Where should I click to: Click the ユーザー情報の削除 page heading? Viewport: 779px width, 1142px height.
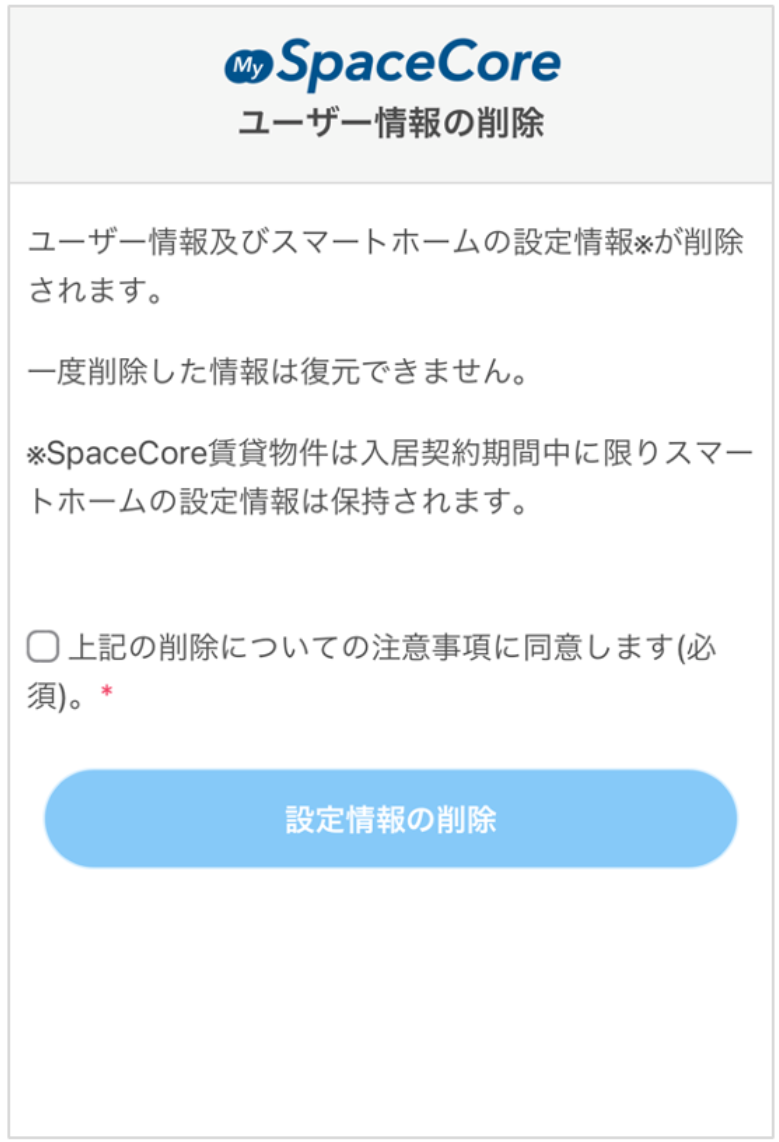click(391, 124)
